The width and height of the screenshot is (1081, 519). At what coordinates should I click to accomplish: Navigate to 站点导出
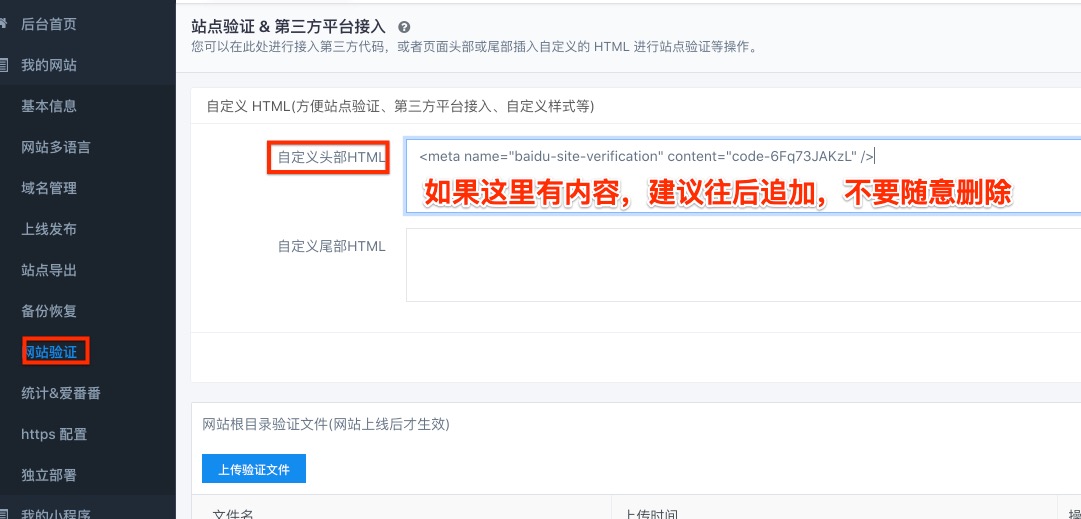click(49, 270)
